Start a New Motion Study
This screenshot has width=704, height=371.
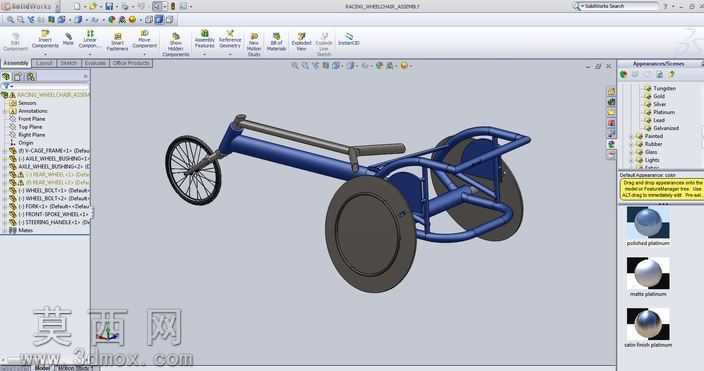click(x=254, y=45)
